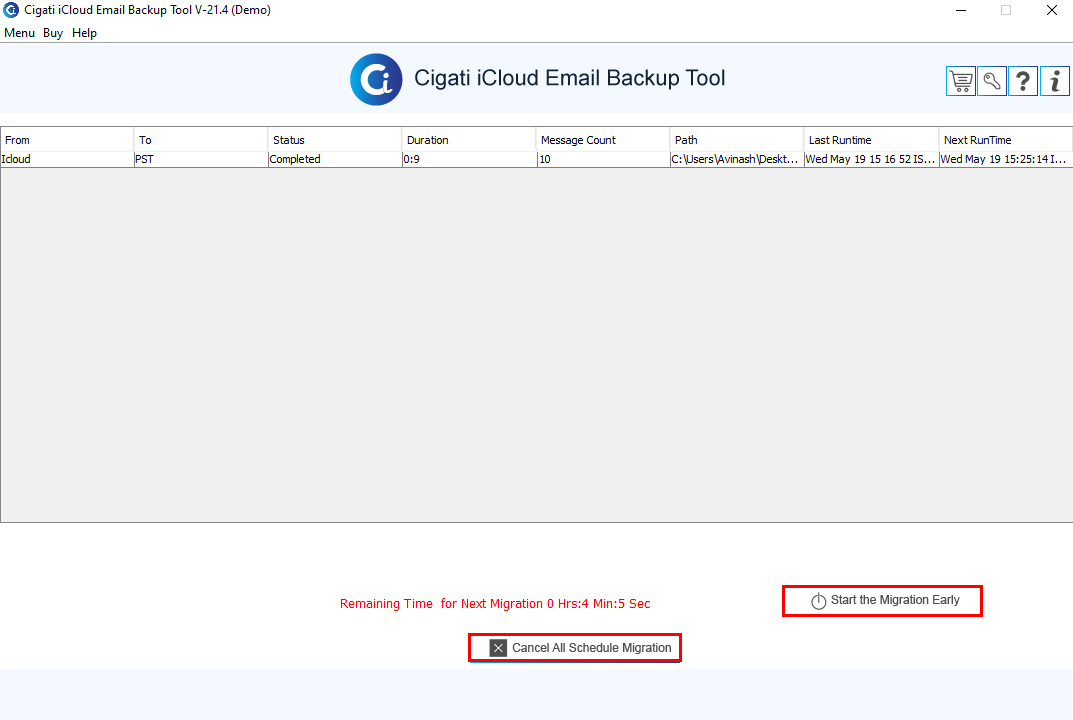Screen dimensions: 1073x720
Task: Select the To column header
Action: point(201,140)
